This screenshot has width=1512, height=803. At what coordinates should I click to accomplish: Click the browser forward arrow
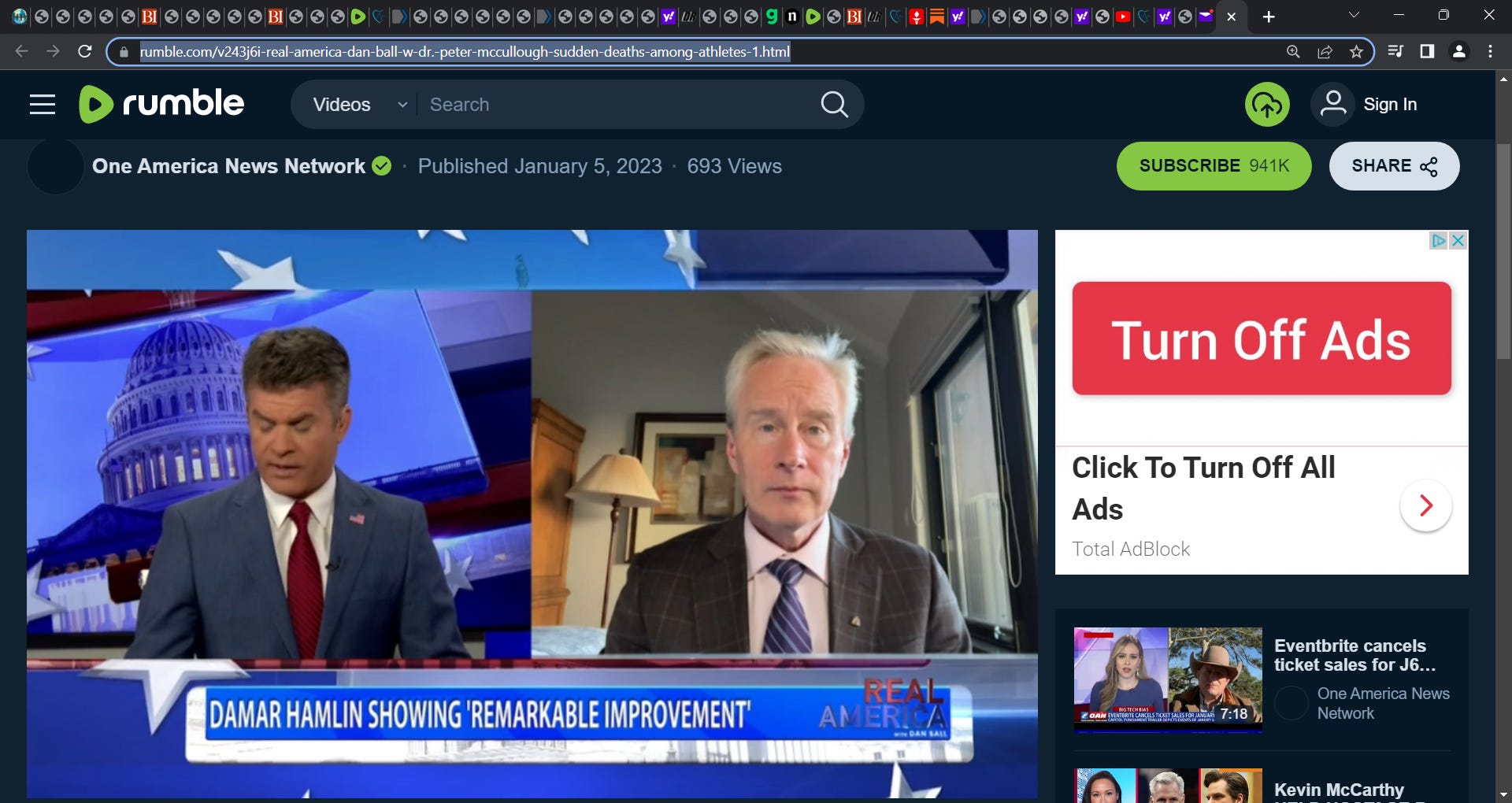(x=53, y=51)
